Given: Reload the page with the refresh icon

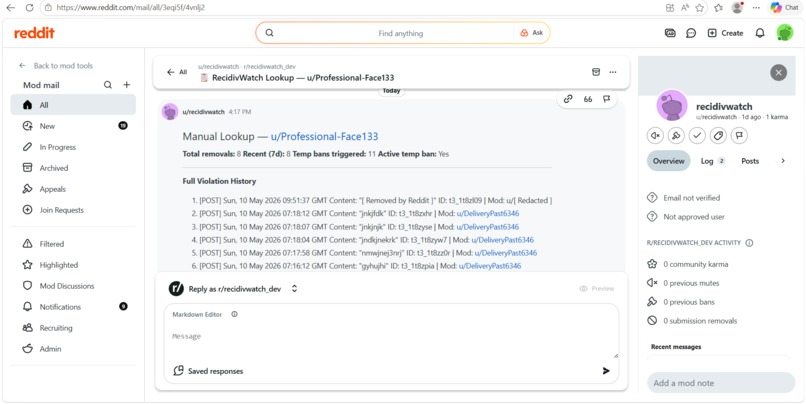Looking at the screenshot, I should click(x=29, y=8).
